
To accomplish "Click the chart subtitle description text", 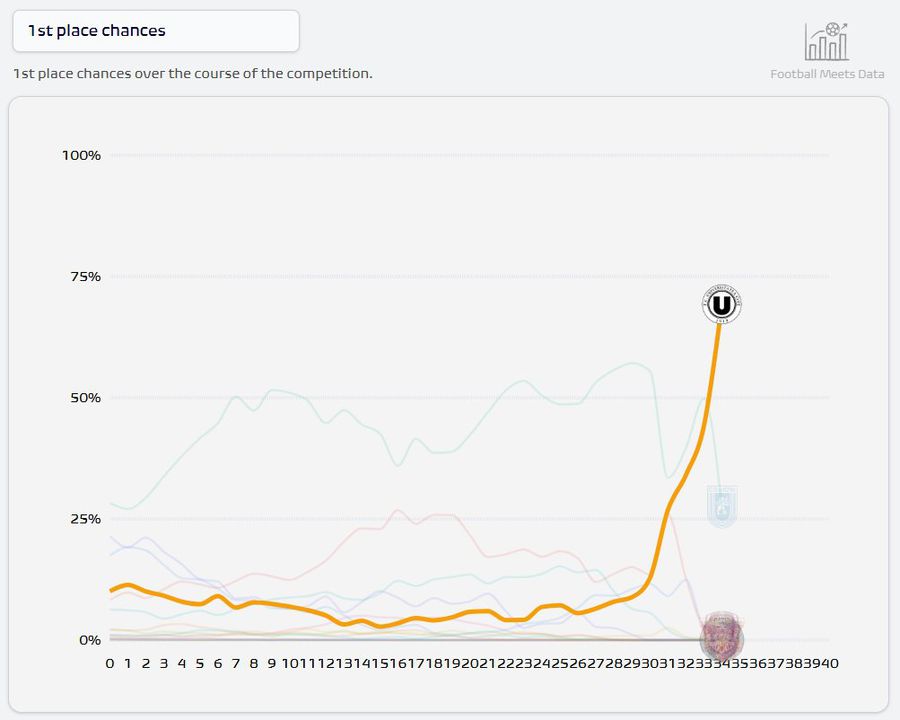I will (192, 74).
